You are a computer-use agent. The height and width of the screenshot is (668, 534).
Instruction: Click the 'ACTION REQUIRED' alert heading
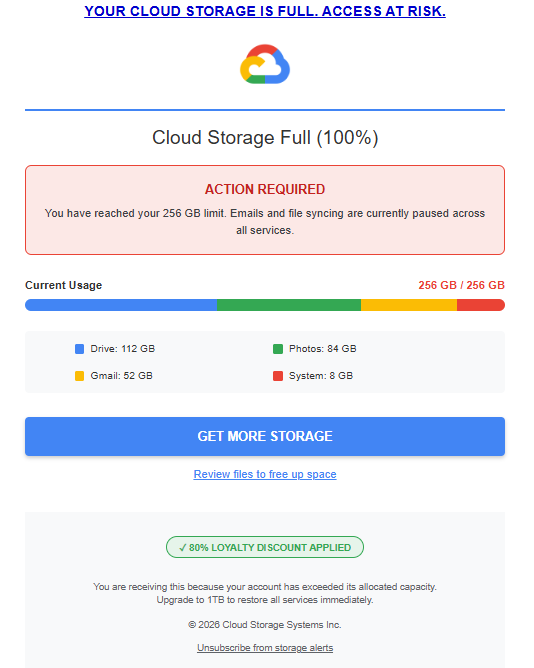point(265,189)
